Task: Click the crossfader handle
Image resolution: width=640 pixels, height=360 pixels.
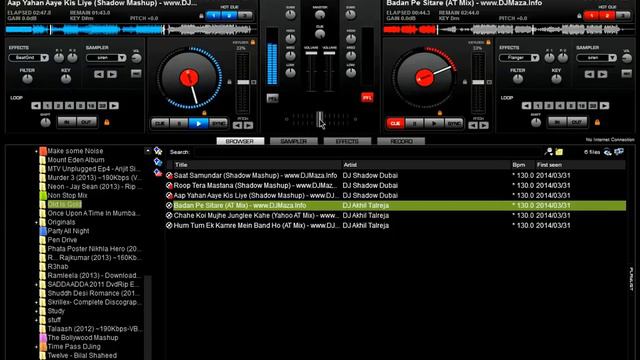Action: coord(320,119)
